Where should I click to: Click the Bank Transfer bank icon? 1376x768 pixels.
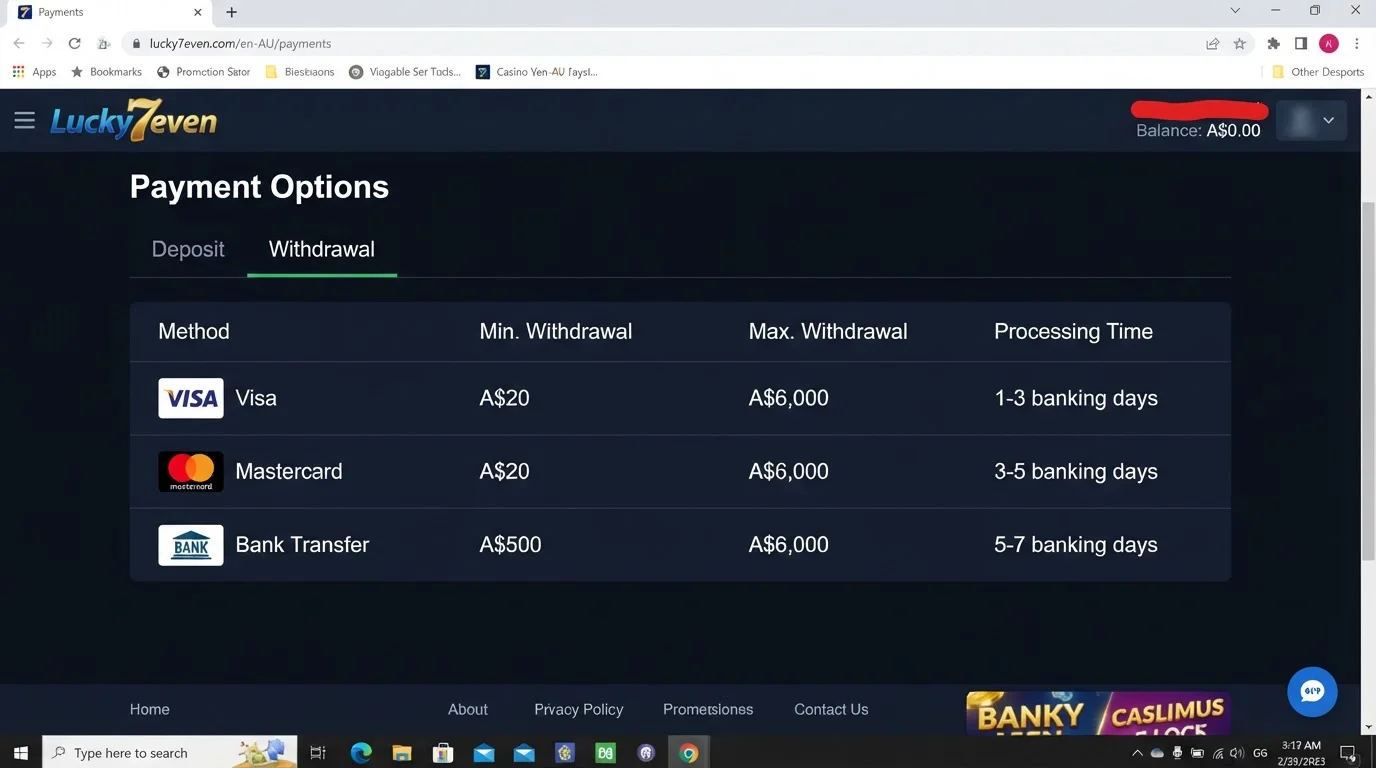(191, 545)
